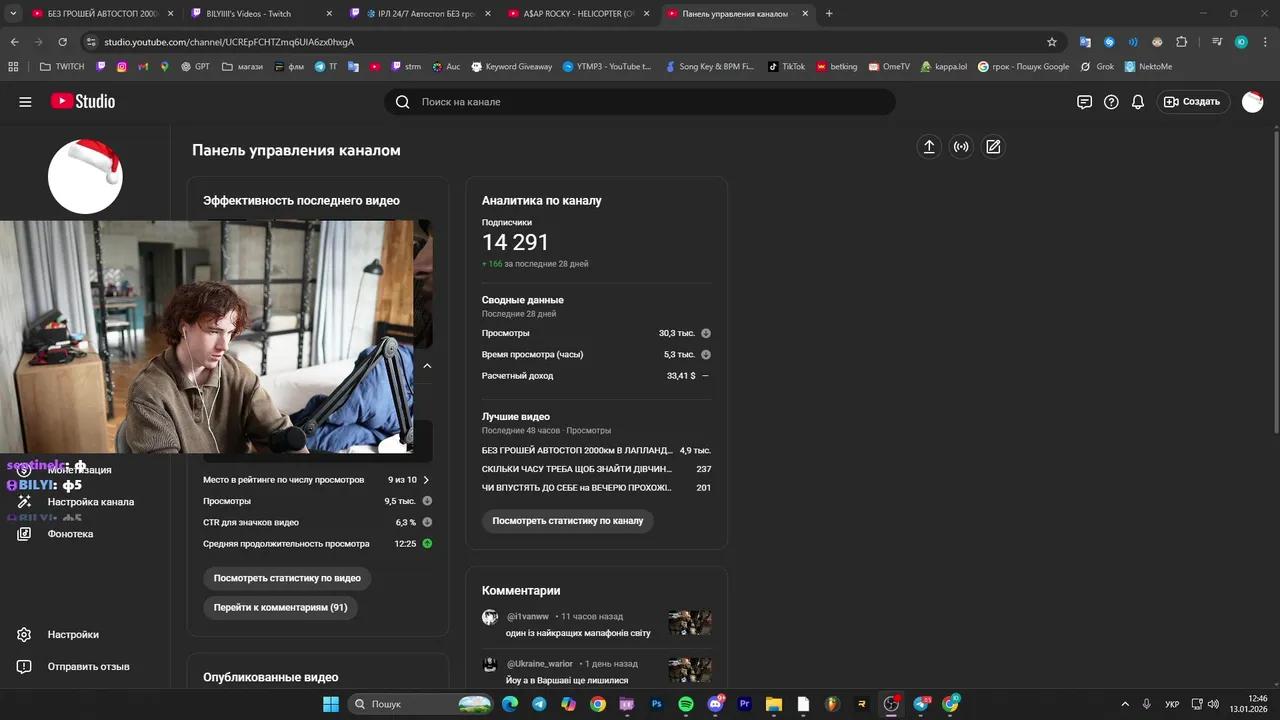Click the create post pencil icon
This screenshot has height=720, width=1280.
993,147
